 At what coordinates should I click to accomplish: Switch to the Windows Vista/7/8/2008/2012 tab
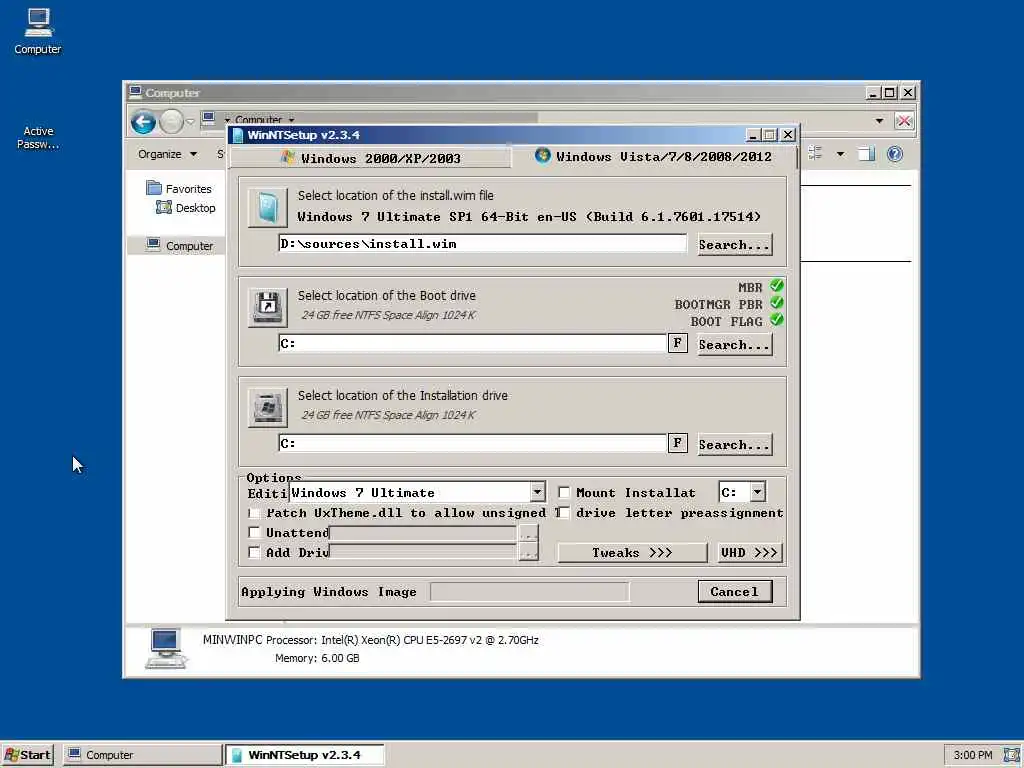point(654,157)
